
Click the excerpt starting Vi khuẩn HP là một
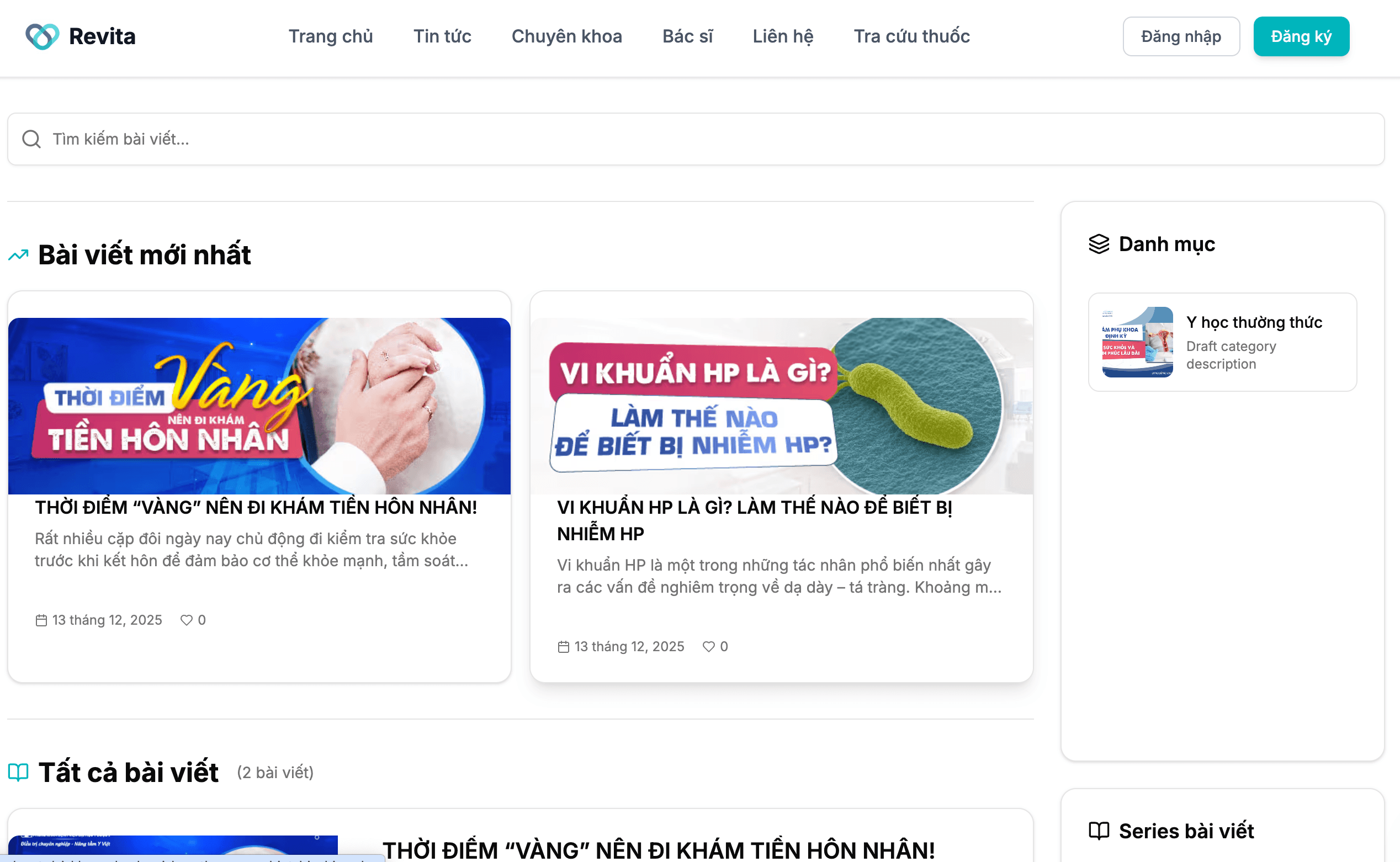779,576
